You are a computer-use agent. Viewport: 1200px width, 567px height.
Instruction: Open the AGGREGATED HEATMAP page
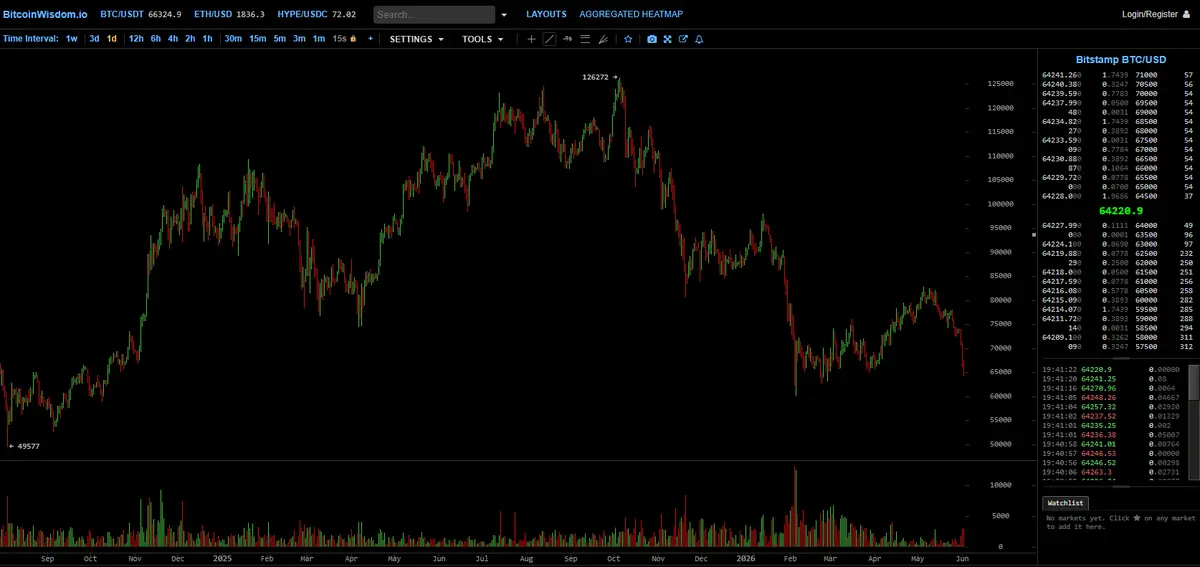tap(631, 14)
